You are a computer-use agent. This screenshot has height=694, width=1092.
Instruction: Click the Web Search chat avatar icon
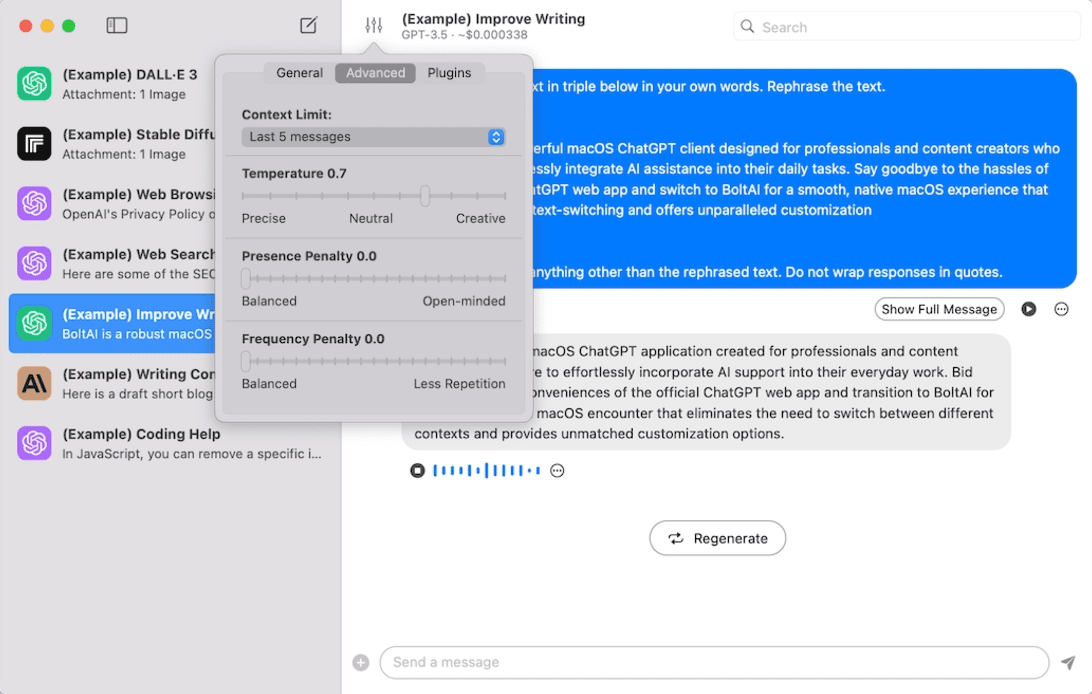(34, 263)
